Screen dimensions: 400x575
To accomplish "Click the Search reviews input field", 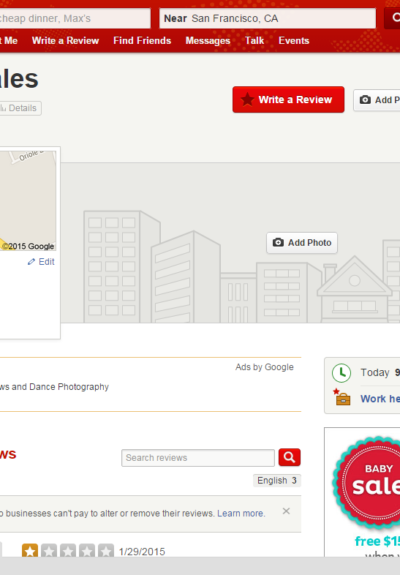I will pyautogui.click(x=198, y=458).
